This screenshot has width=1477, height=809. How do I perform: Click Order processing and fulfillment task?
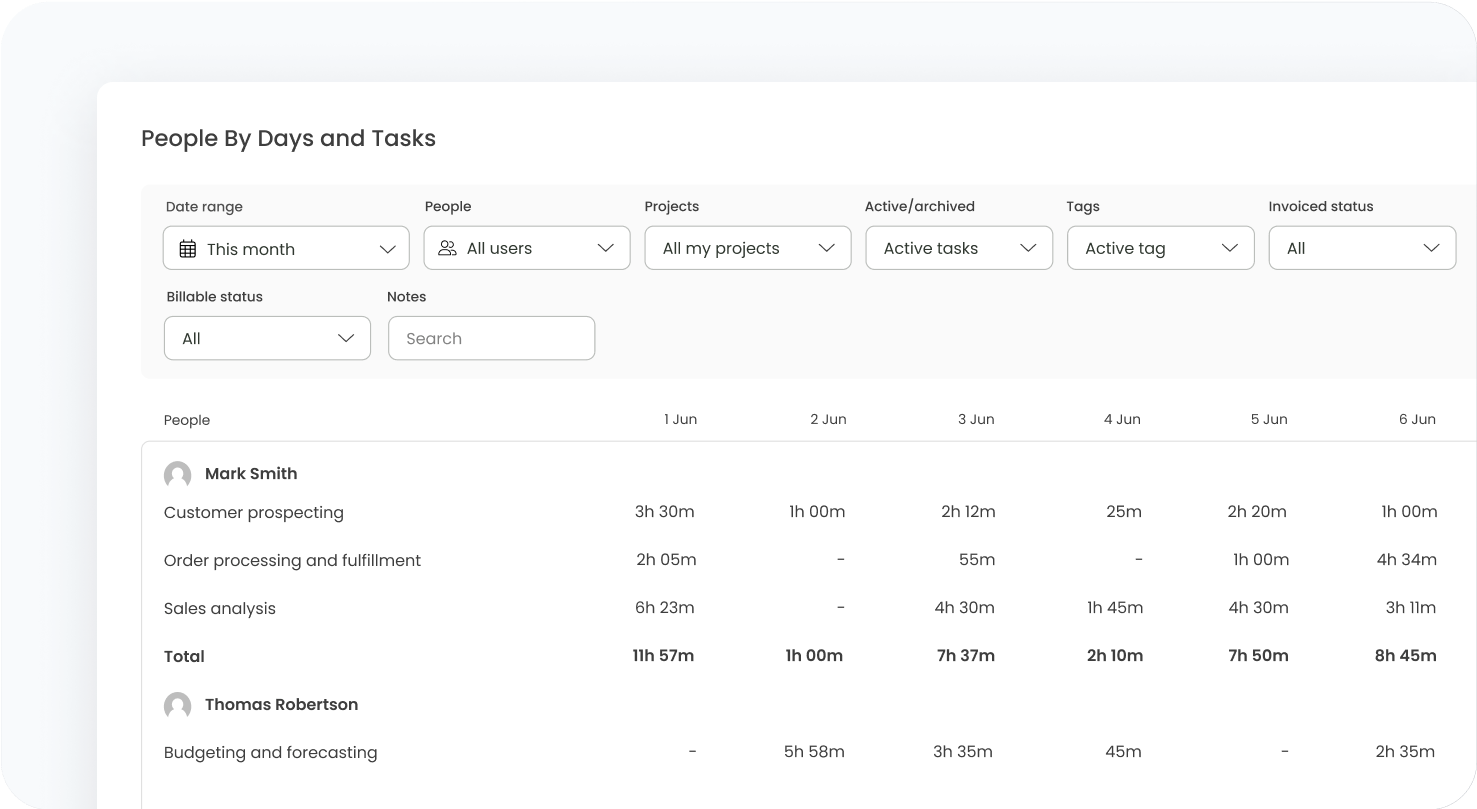coord(292,560)
